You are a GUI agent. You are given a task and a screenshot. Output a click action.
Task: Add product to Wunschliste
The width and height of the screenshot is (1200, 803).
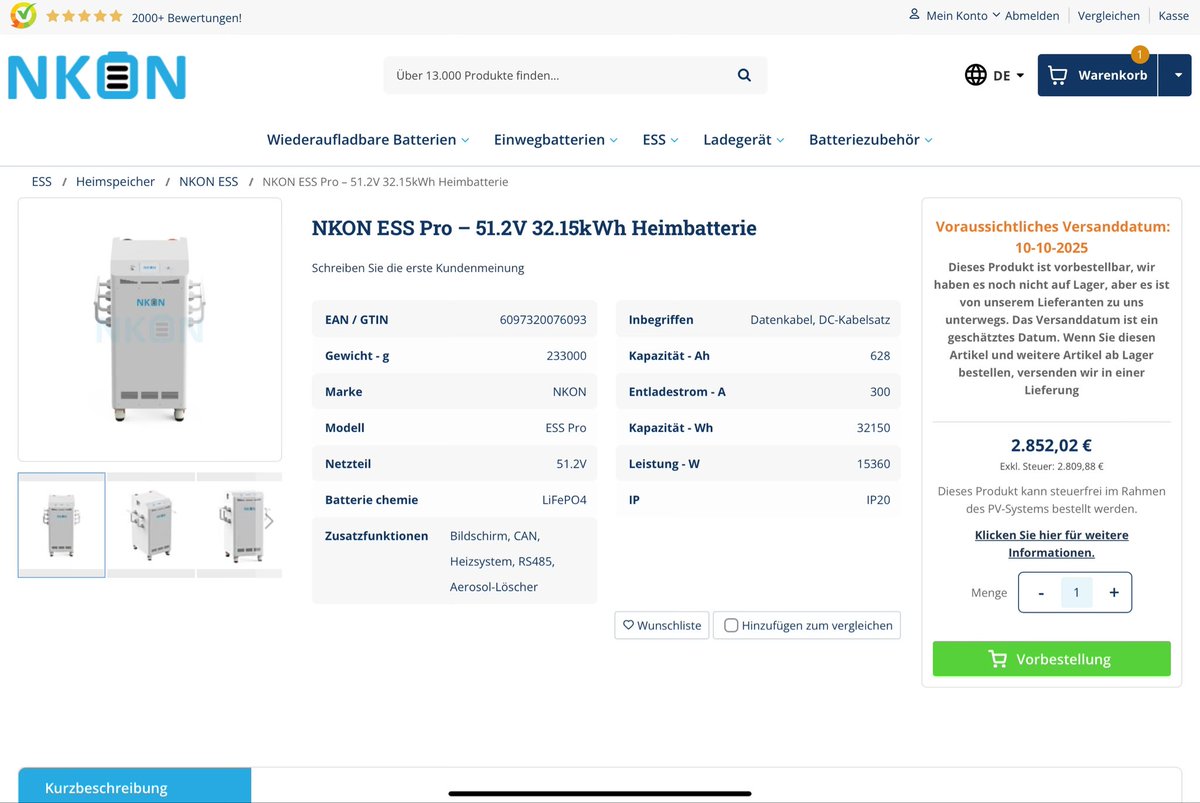[662, 625]
